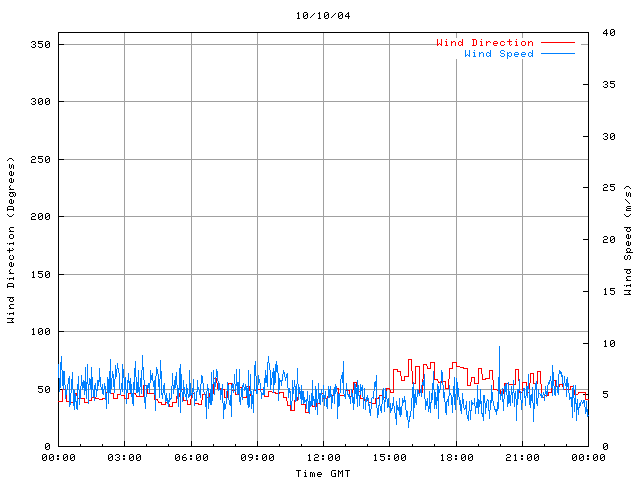The height and width of the screenshot is (480, 640).
Task: Click the Time GMT axis title
Action: point(323,473)
